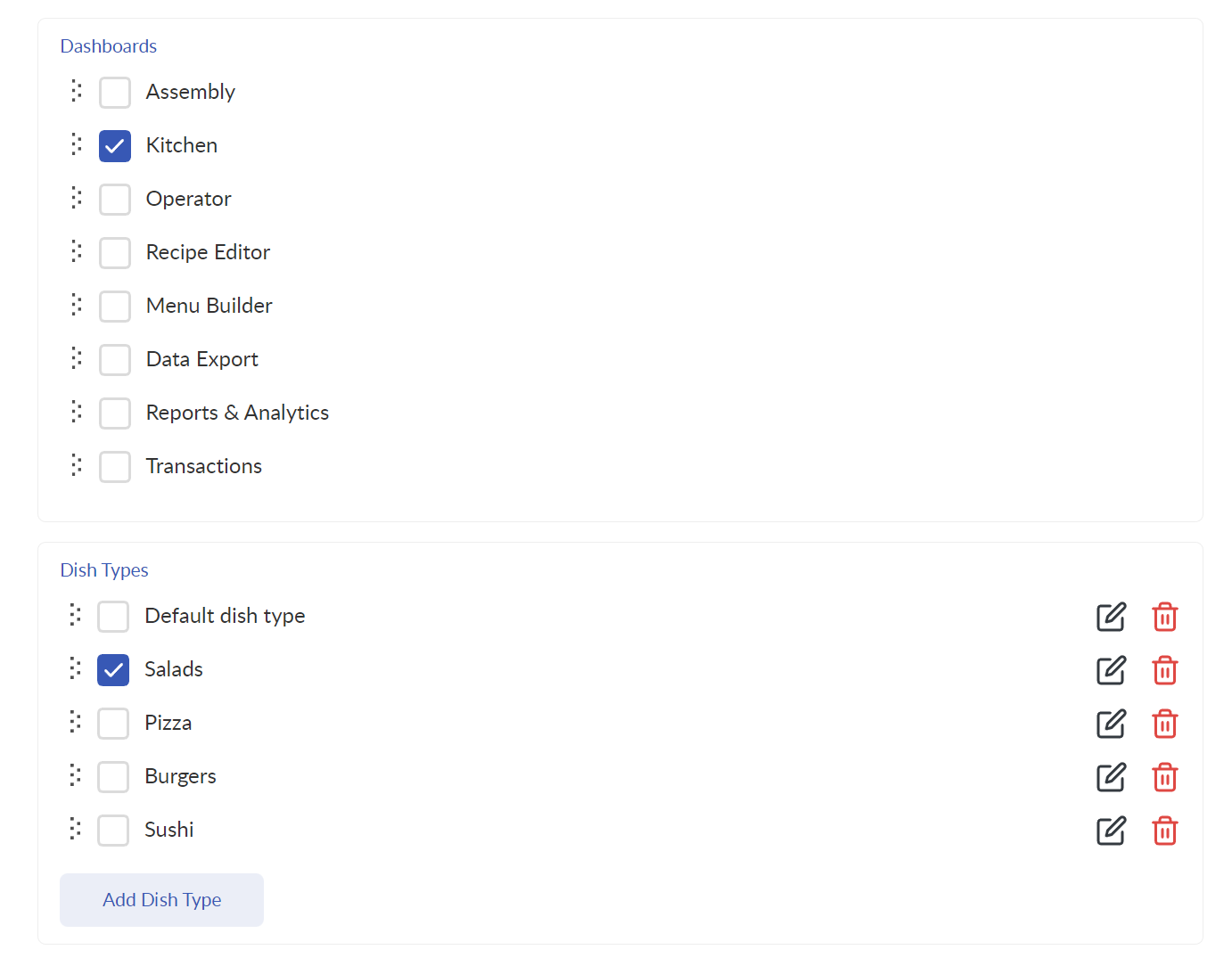Click the drag handle beside Assembly
1232x966 pixels.
[77, 91]
